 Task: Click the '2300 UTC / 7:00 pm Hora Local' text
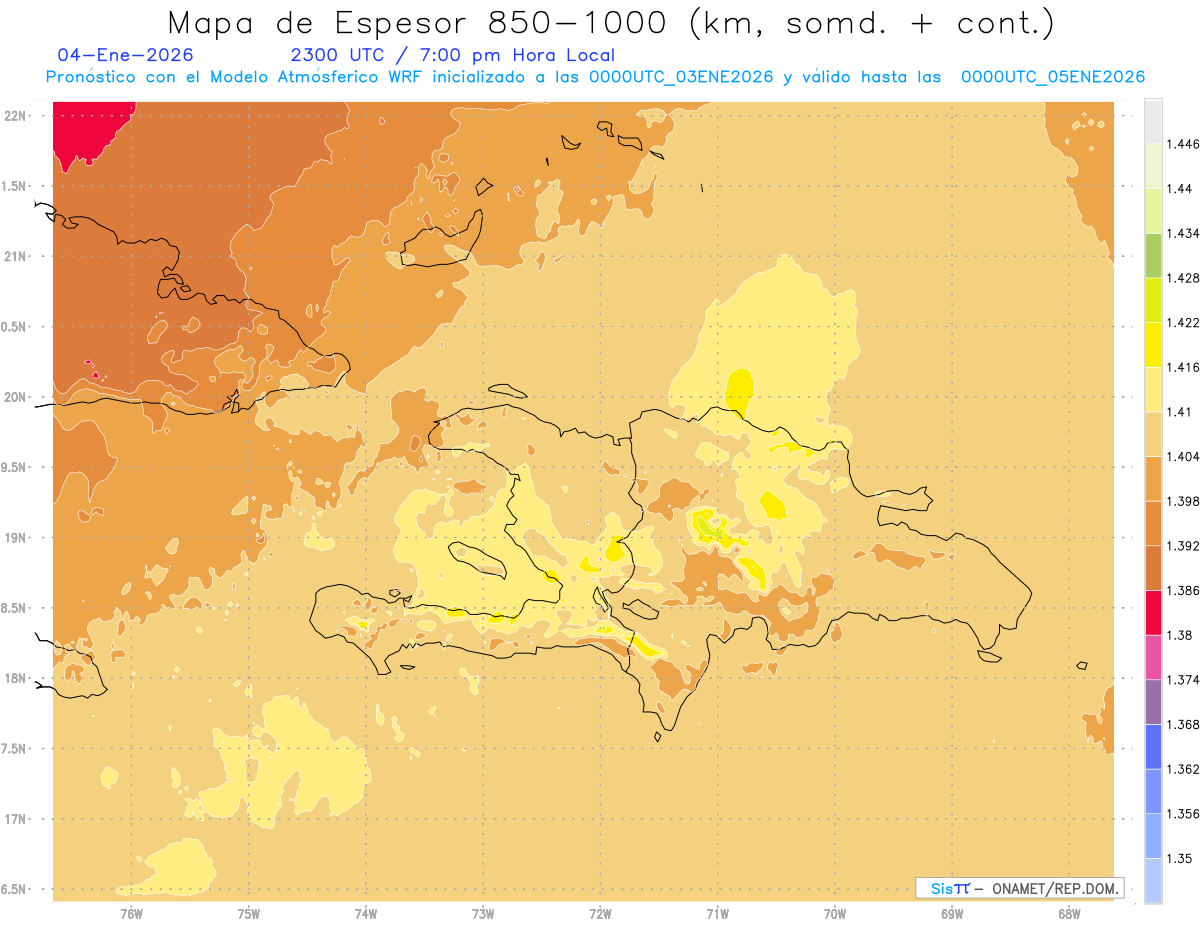point(452,55)
